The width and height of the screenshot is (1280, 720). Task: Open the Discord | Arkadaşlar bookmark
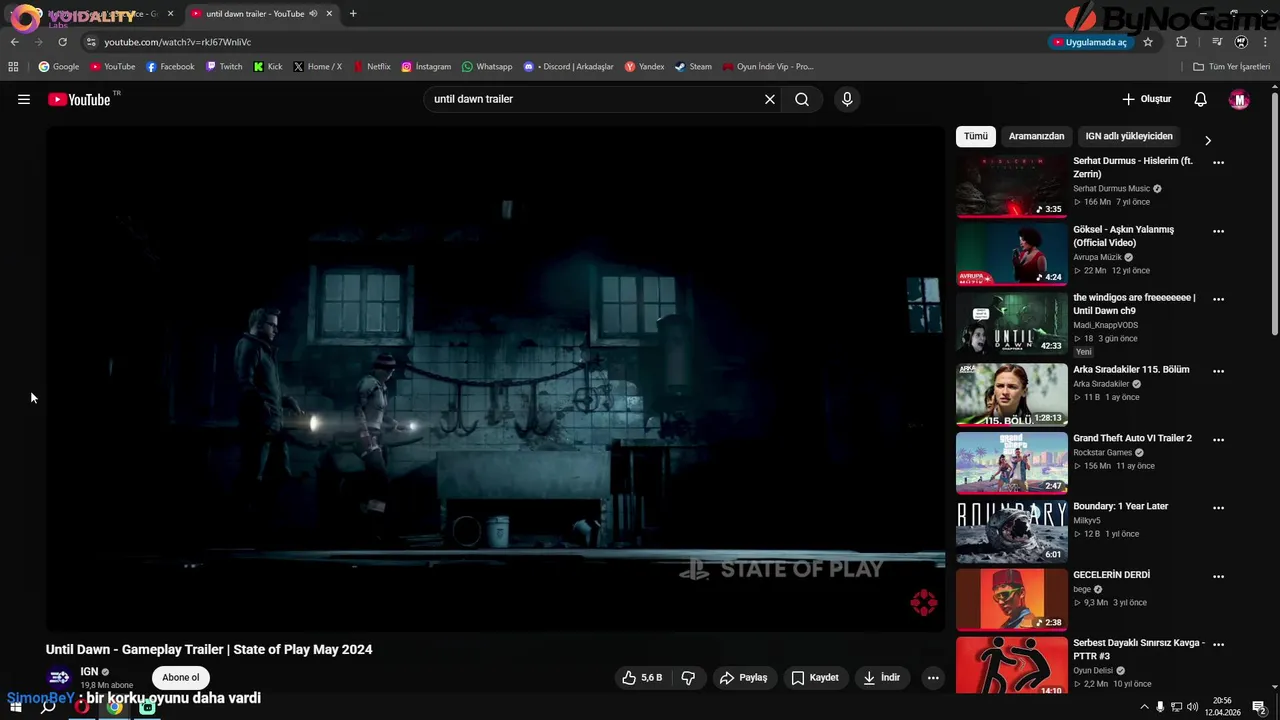pos(569,67)
